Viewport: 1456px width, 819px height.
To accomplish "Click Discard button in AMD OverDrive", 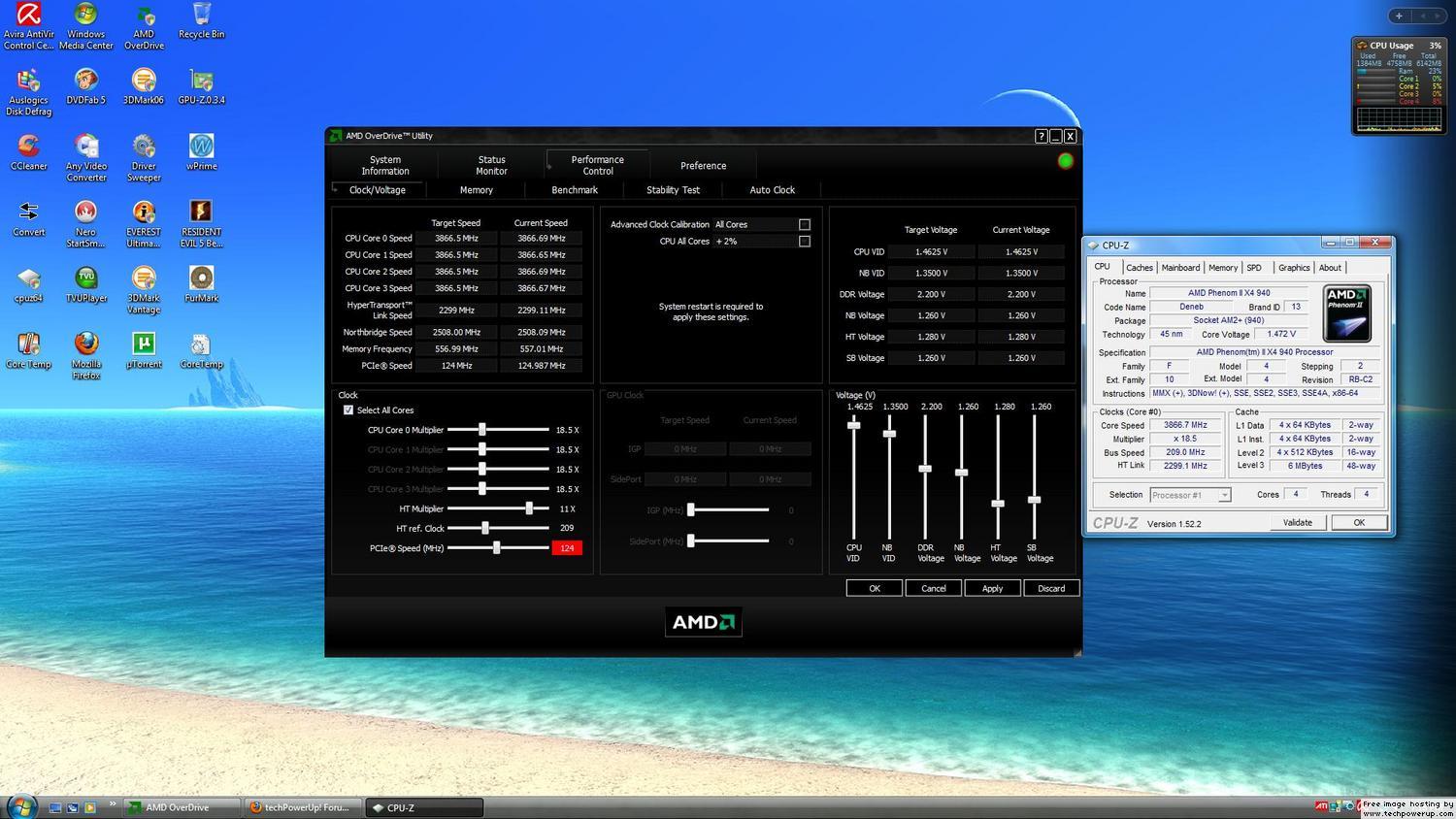I will click(x=1051, y=588).
